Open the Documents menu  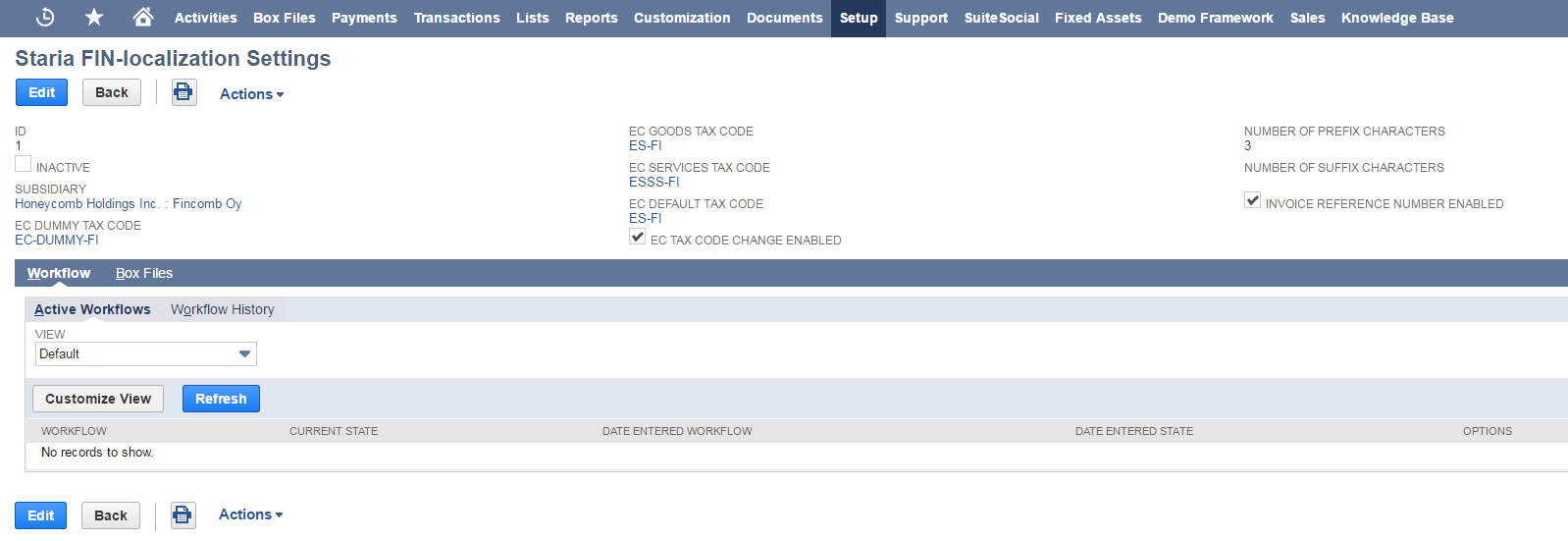click(x=785, y=18)
